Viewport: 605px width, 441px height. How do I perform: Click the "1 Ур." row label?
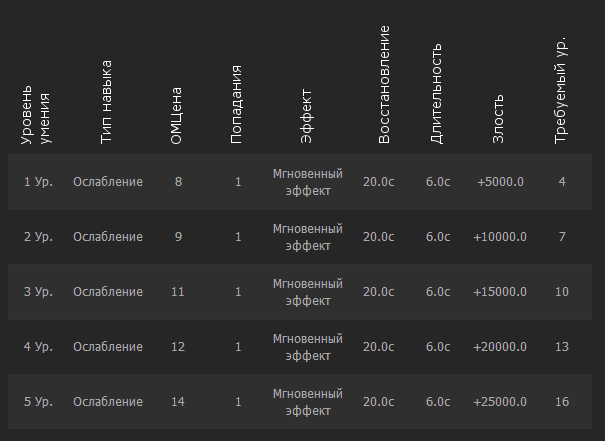[x=38, y=182]
